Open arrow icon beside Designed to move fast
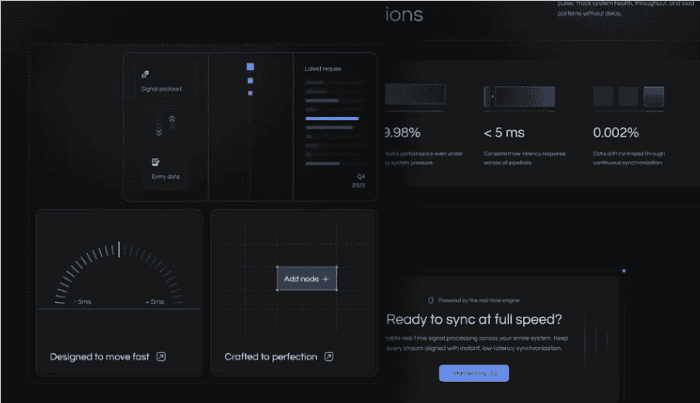Viewport: 700px width, 403px height. [161, 357]
